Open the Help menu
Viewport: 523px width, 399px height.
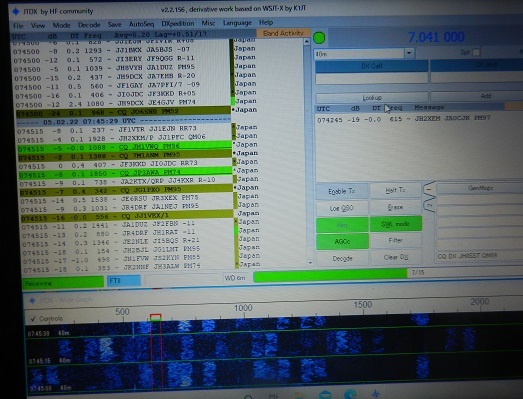click(x=266, y=23)
